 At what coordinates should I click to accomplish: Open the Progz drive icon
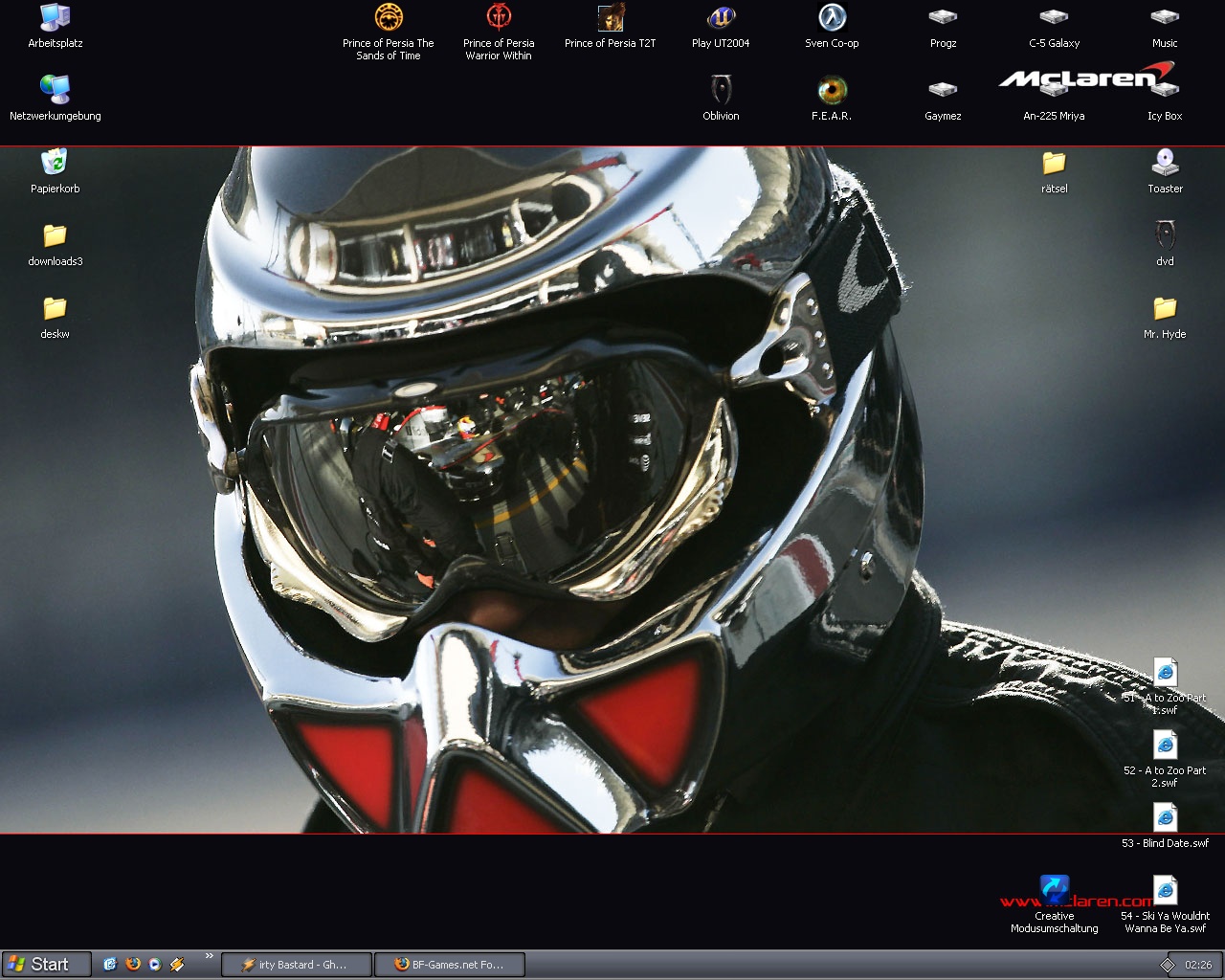tap(943, 26)
